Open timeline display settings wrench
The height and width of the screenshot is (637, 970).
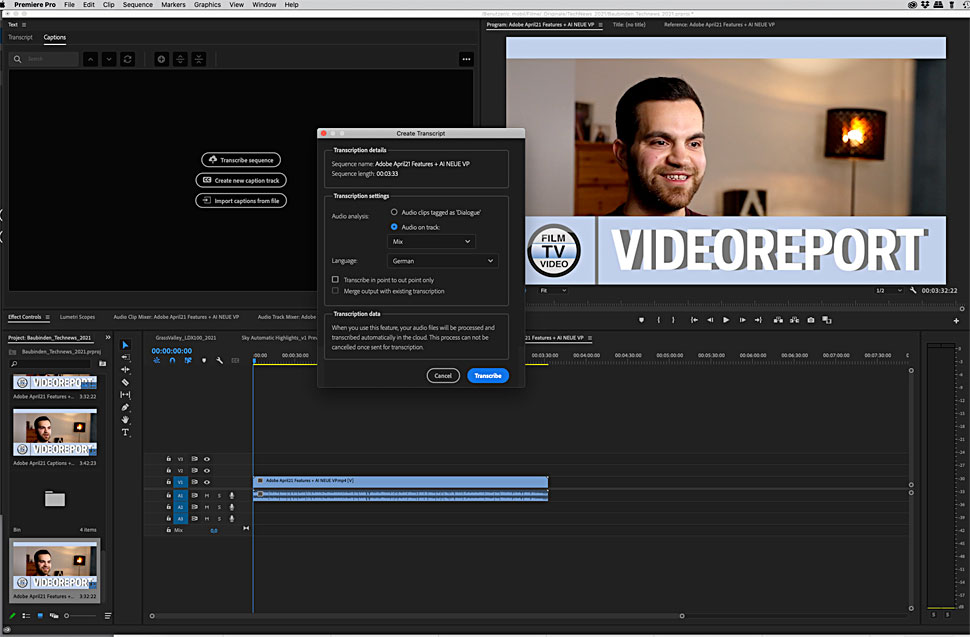click(219, 360)
